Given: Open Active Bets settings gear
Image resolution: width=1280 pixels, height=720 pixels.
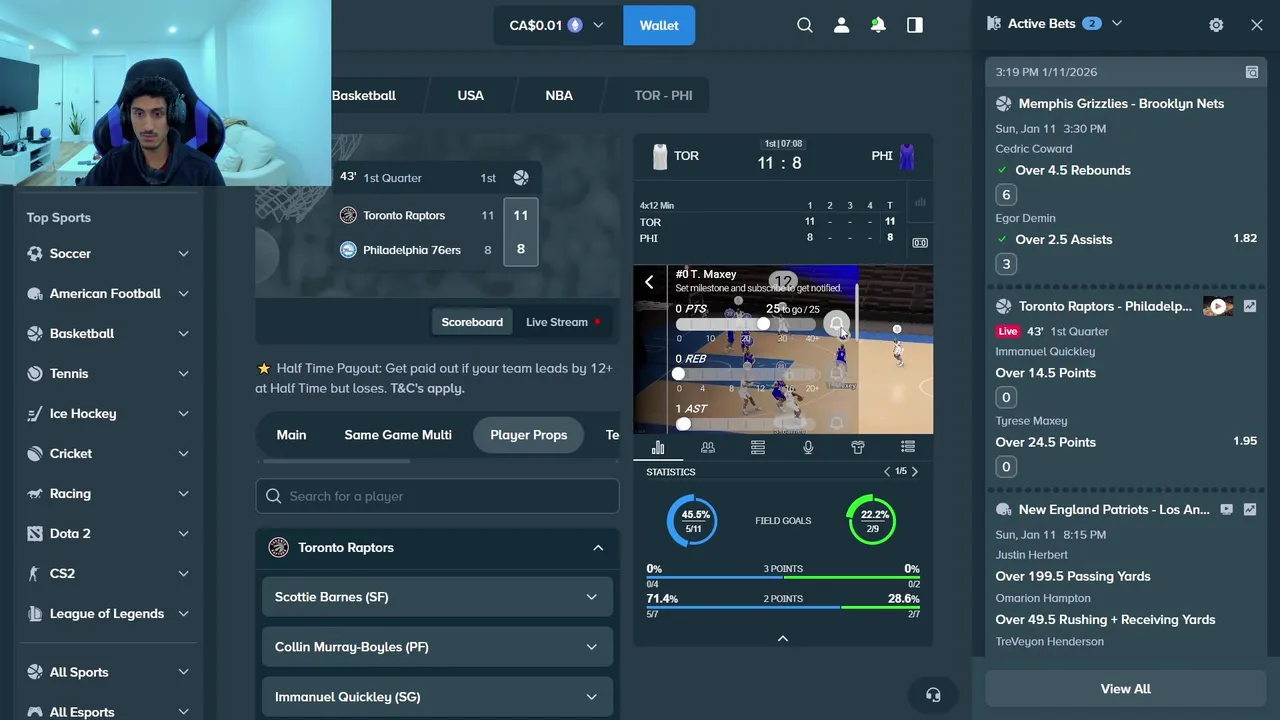Looking at the screenshot, I should [1216, 25].
